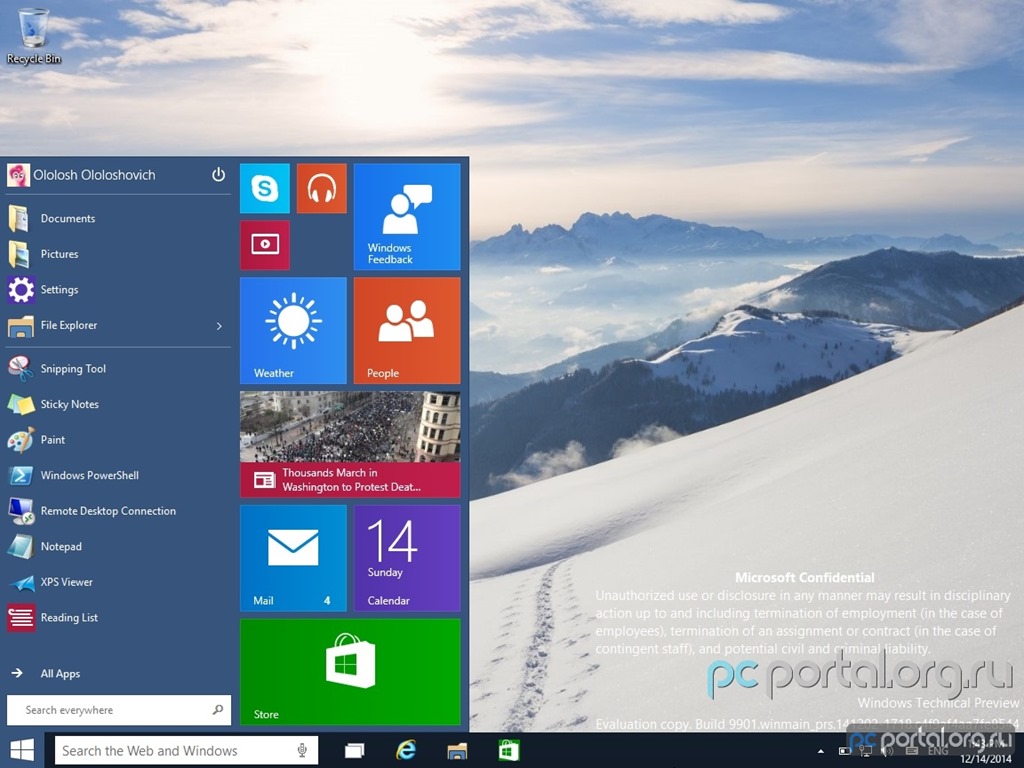Click the Search everywhere field
The height and width of the screenshot is (768, 1024).
[110, 710]
